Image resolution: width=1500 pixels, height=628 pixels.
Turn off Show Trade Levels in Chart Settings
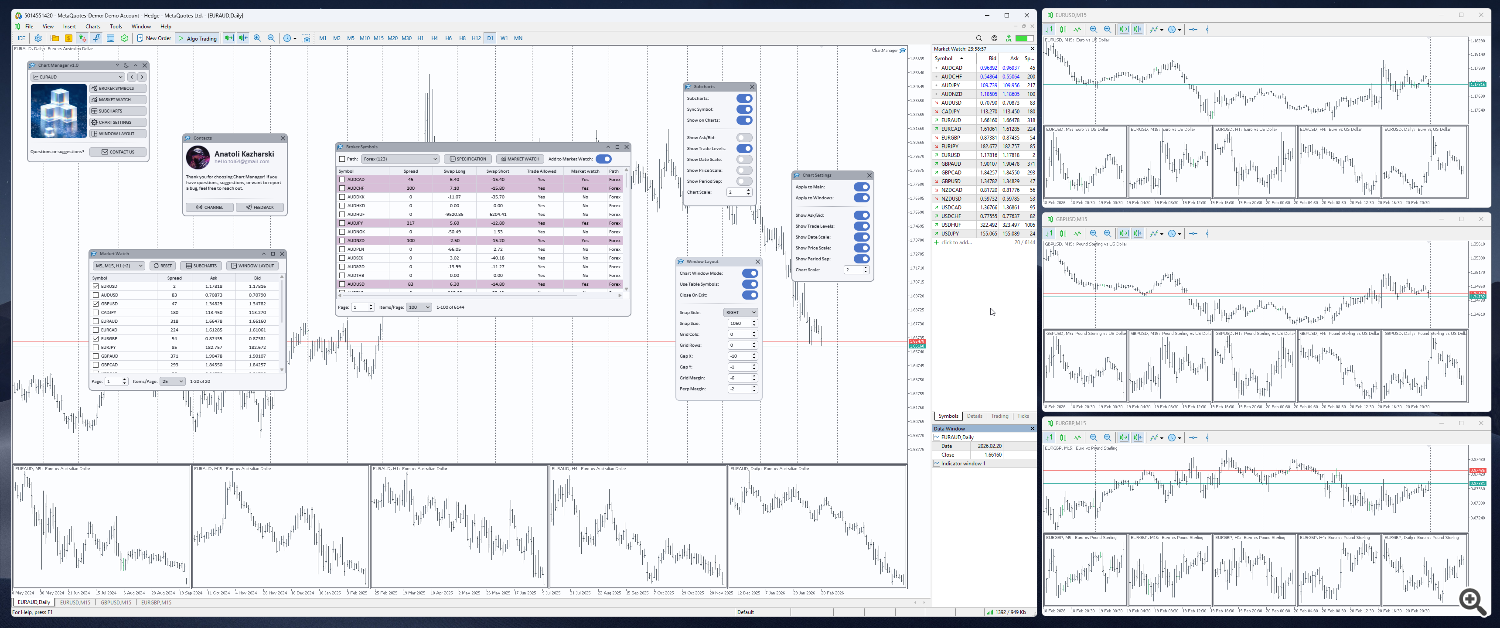click(x=861, y=227)
